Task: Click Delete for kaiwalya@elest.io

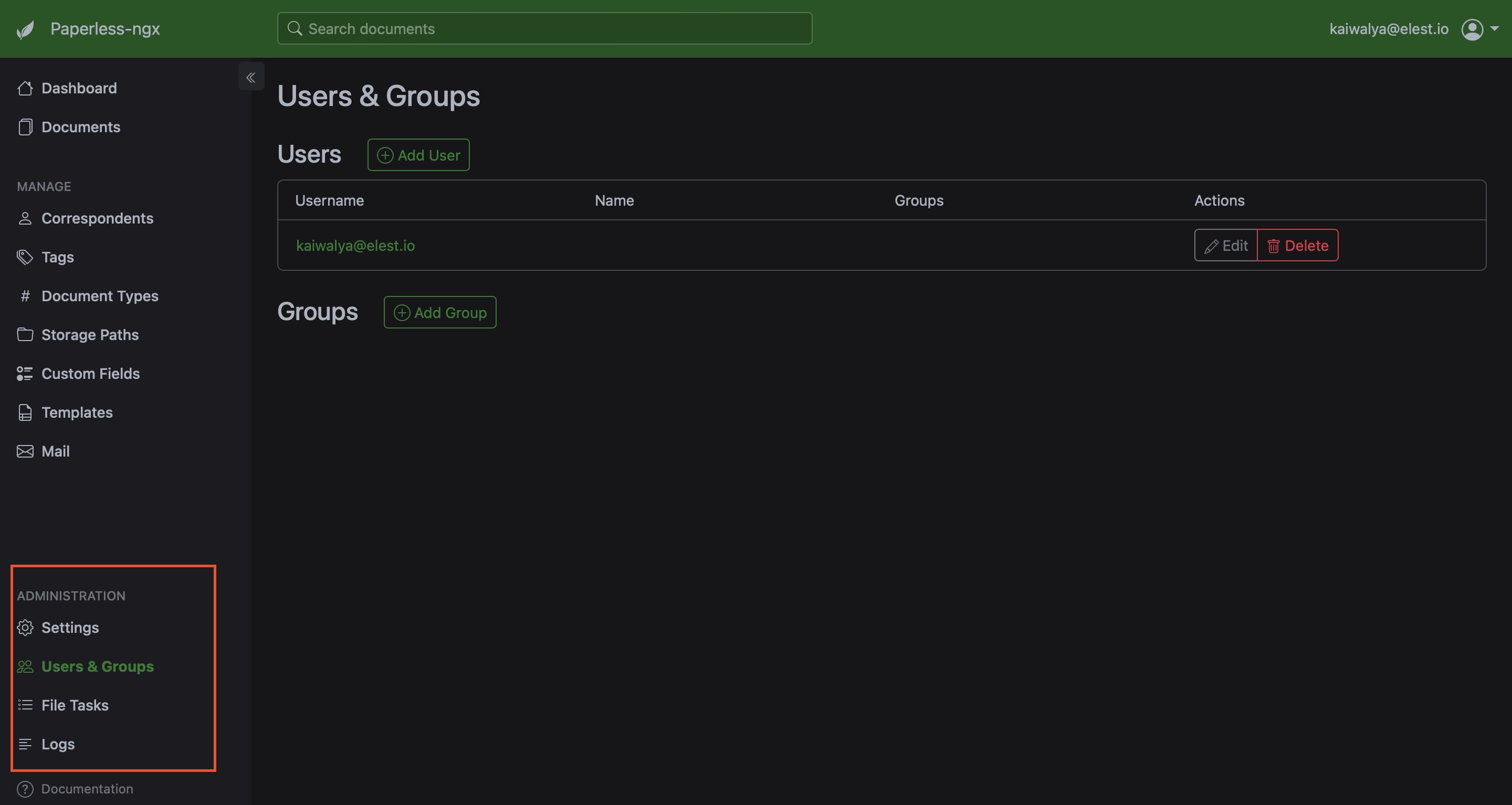Action: click(1298, 244)
